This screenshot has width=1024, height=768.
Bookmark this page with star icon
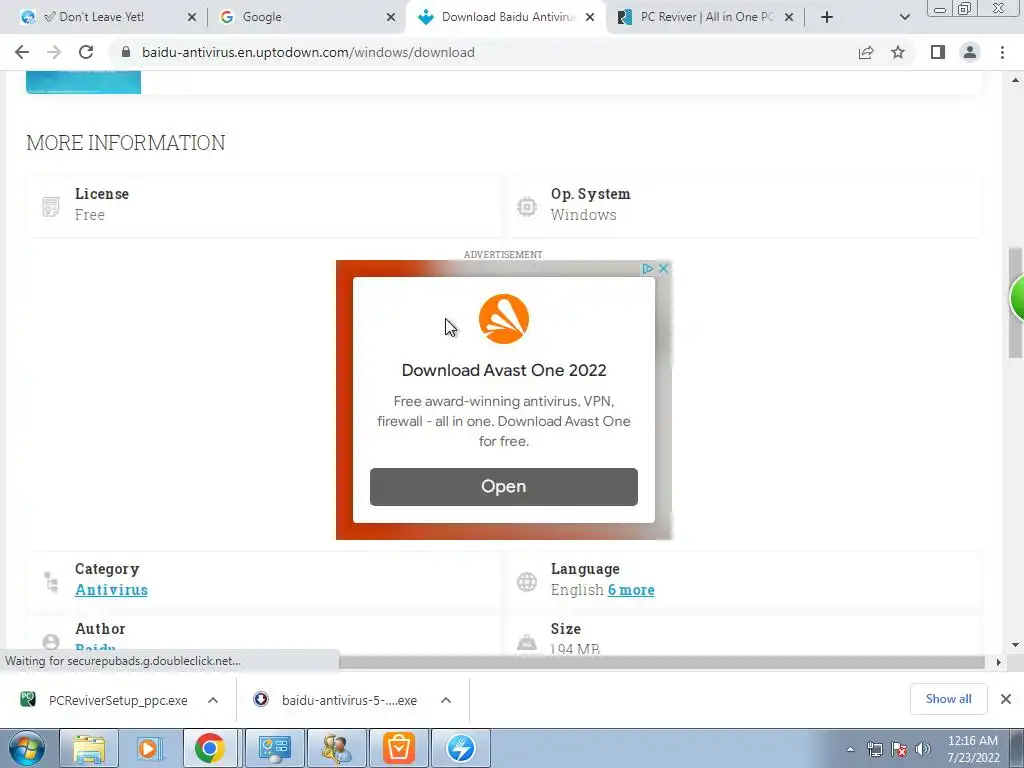[898, 52]
